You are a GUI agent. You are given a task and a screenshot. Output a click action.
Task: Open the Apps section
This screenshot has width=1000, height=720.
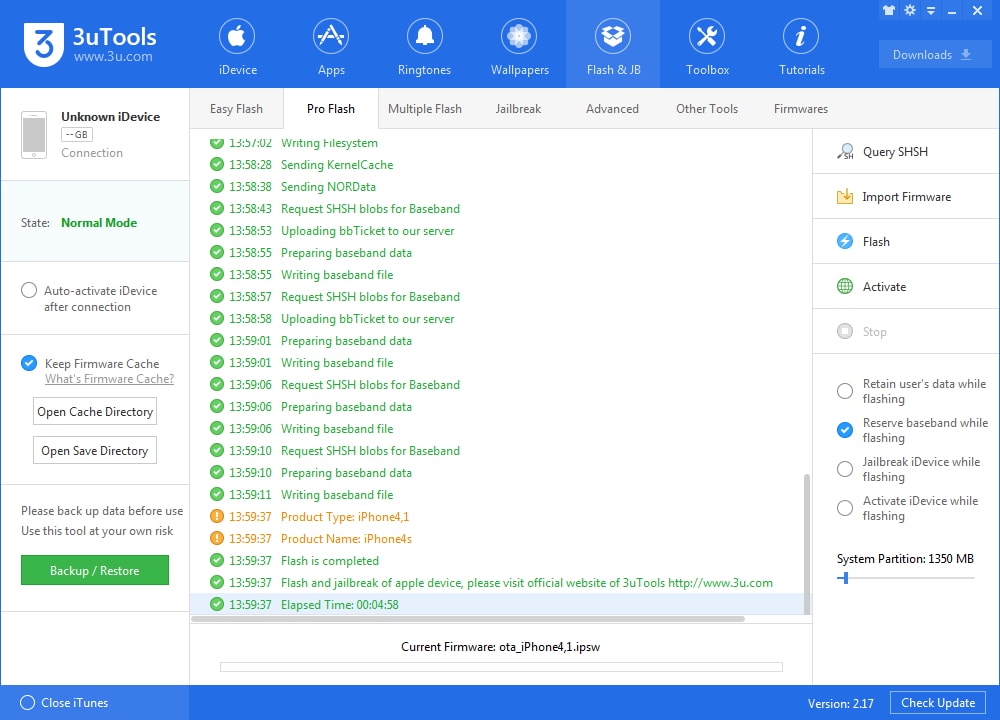pyautogui.click(x=331, y=46)
